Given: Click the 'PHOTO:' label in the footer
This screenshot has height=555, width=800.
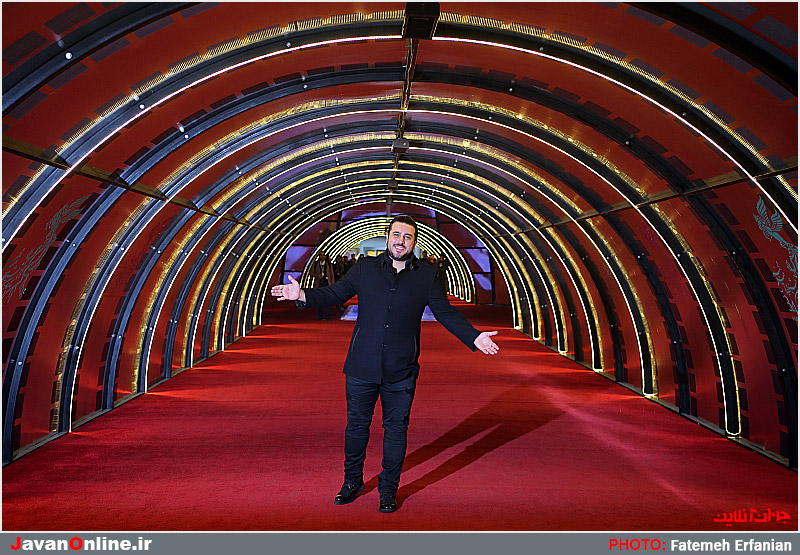Looking at the screenshot, I should (x=637, y=545).
